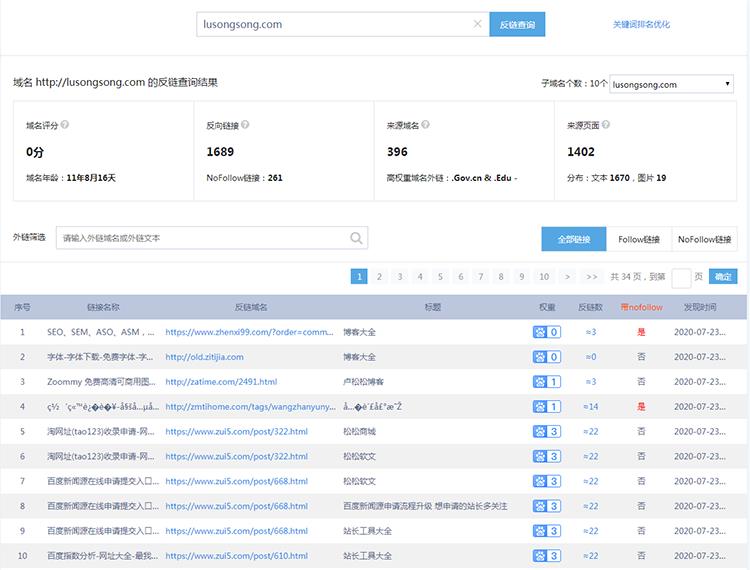Click the 权重 column header
750x570 pixels.
click(547, 307)
